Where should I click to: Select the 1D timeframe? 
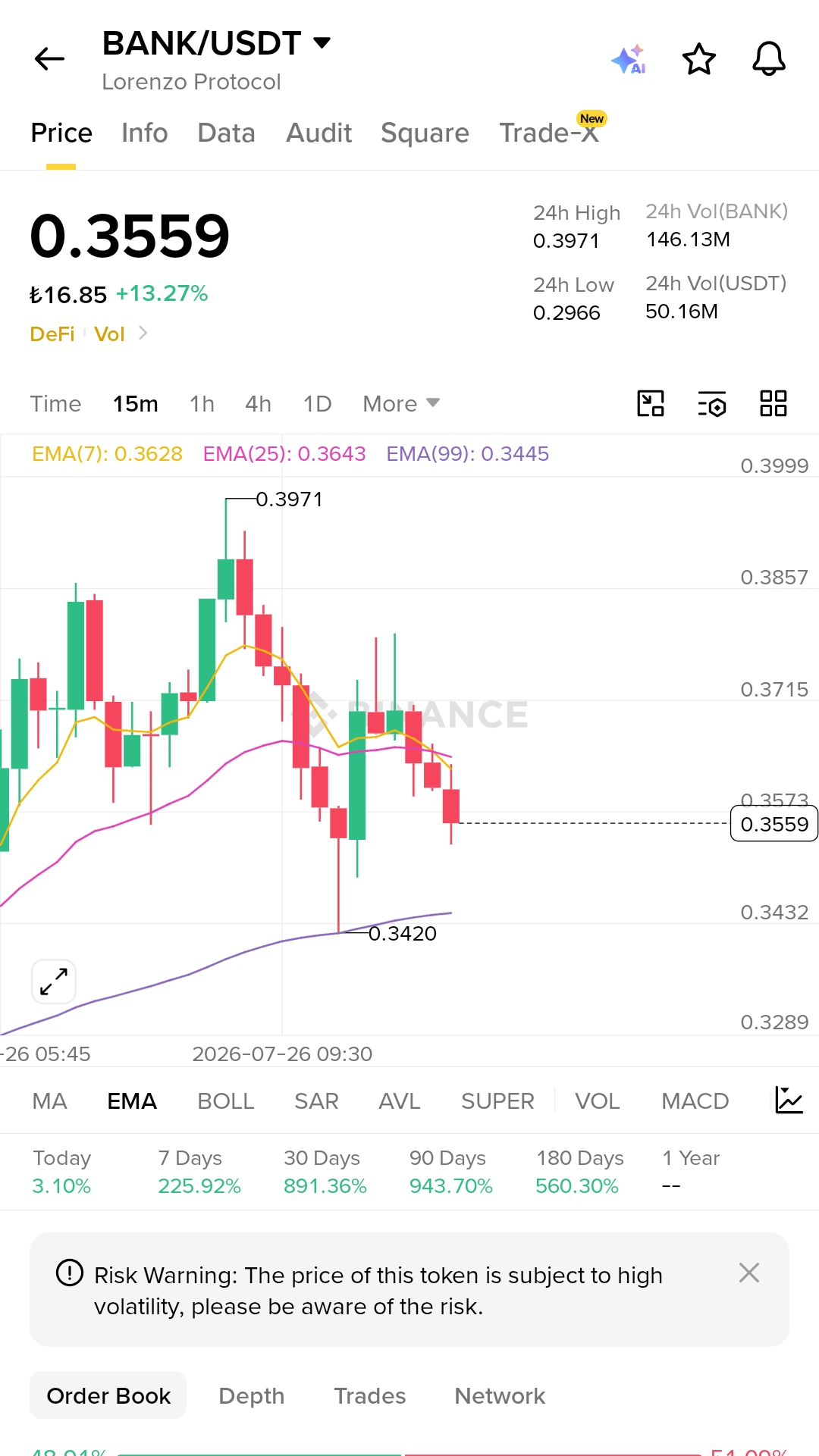(317, 403)
